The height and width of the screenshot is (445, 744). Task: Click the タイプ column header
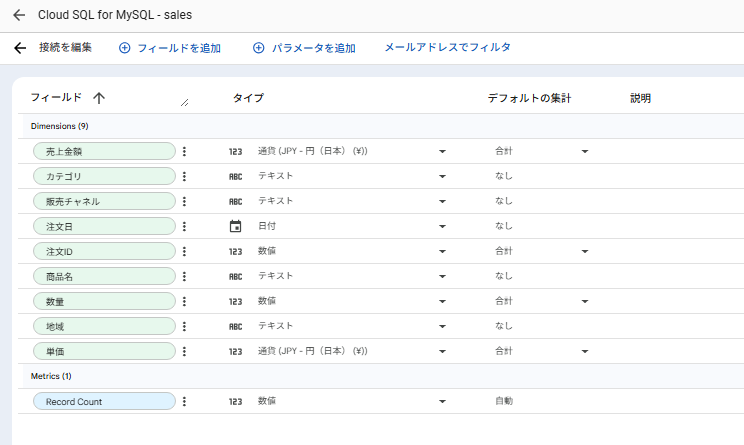tap(248, 98)
